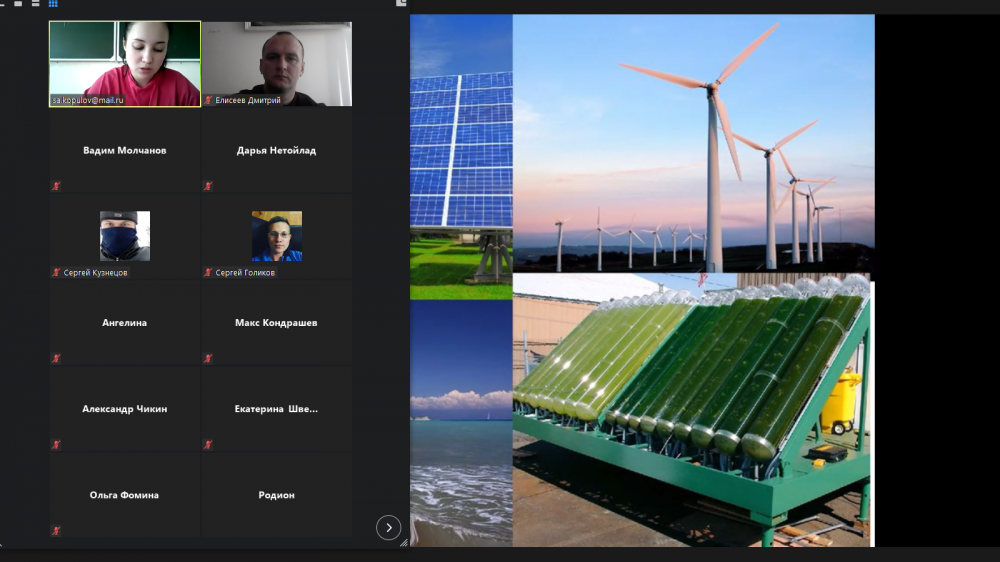Select the sa.kopulov@mail.ru video tile
Screen dimensions: 1000x562
(125, 60)
